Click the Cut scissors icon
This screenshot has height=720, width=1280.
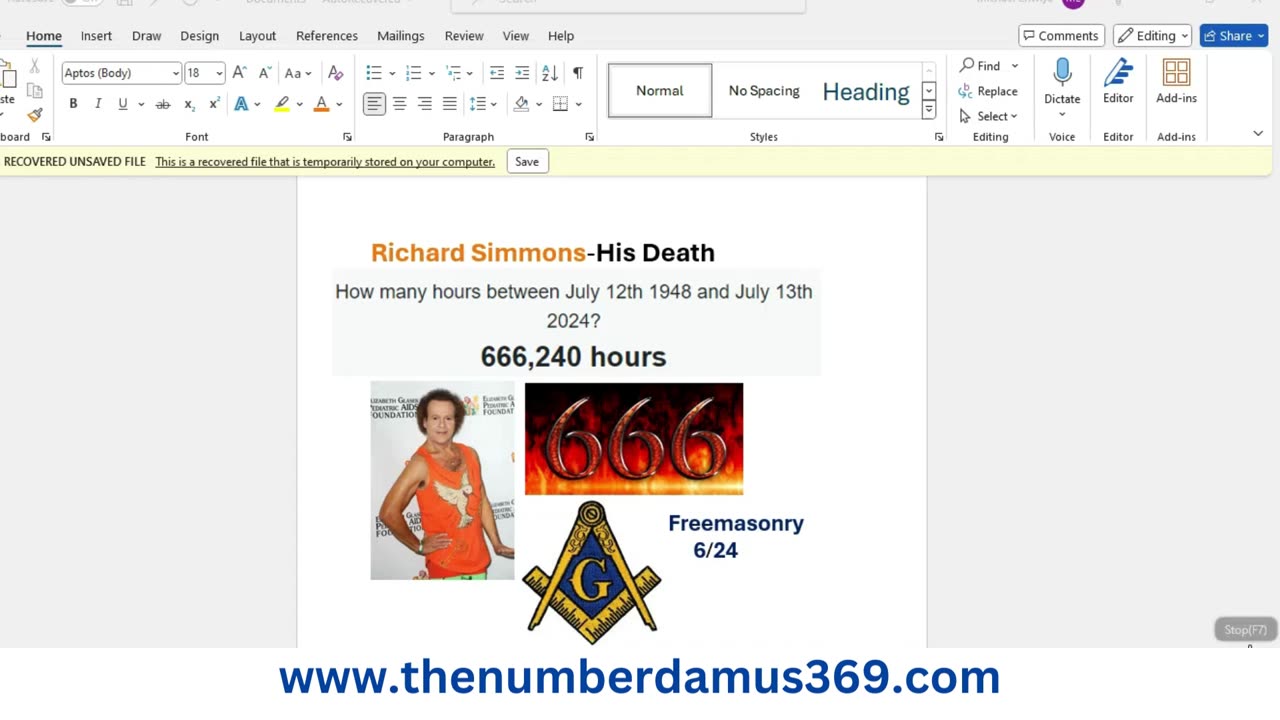pyautogui.click(x=35, y=66)
